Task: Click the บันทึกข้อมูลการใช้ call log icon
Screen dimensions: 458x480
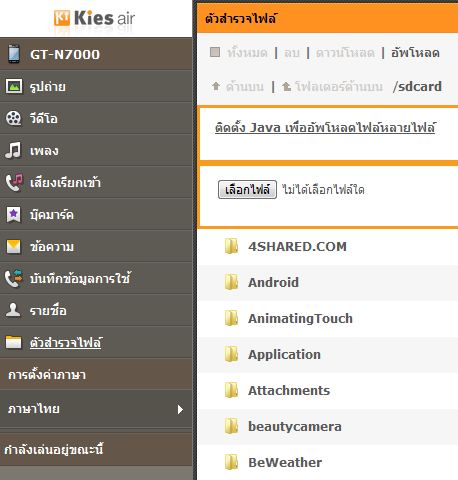Action: coord(14,278)
